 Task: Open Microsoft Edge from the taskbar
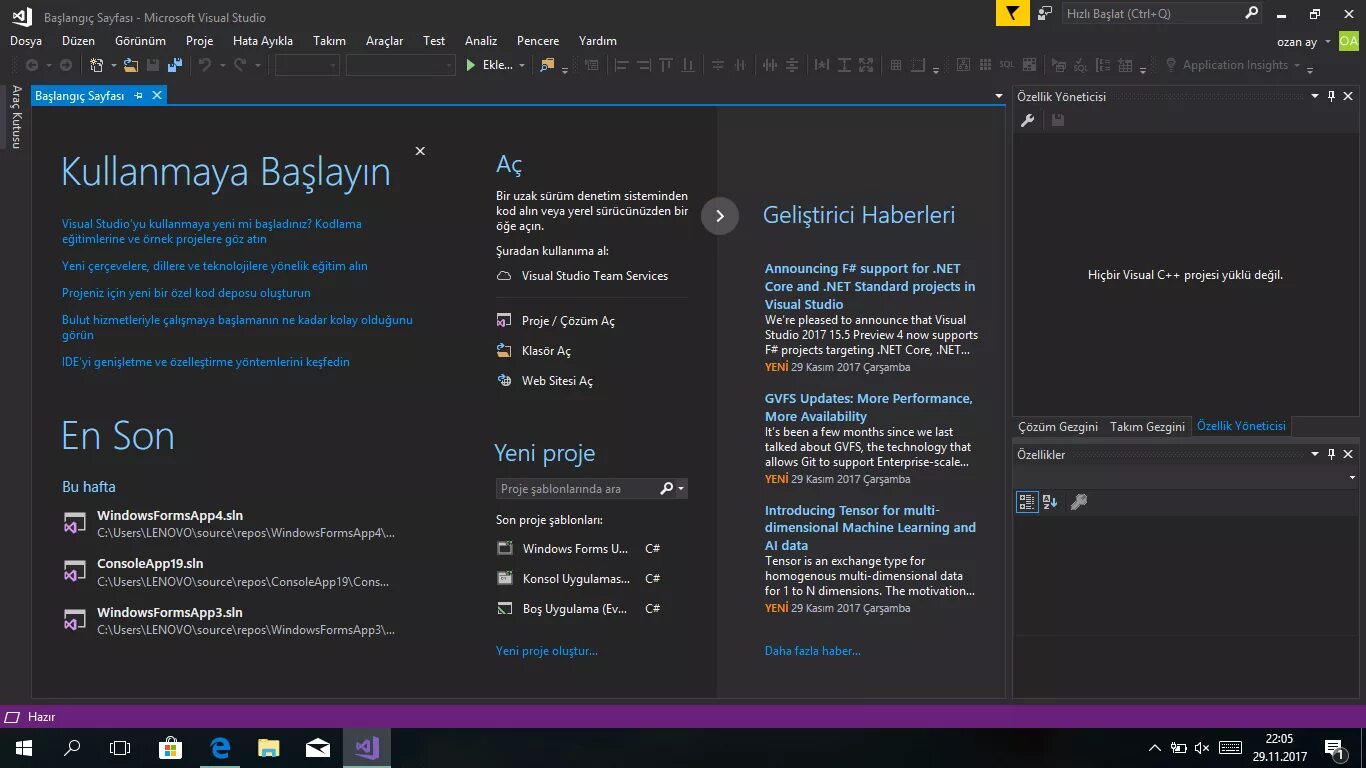click(220, 747)
